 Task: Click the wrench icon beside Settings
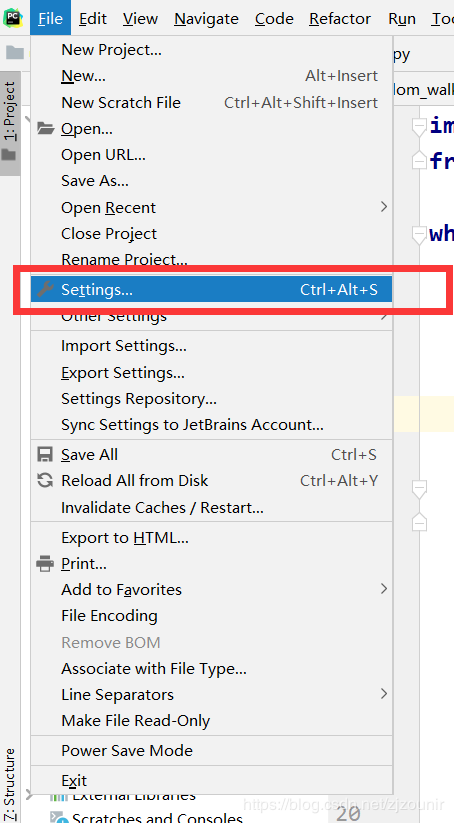pos(45,289)
